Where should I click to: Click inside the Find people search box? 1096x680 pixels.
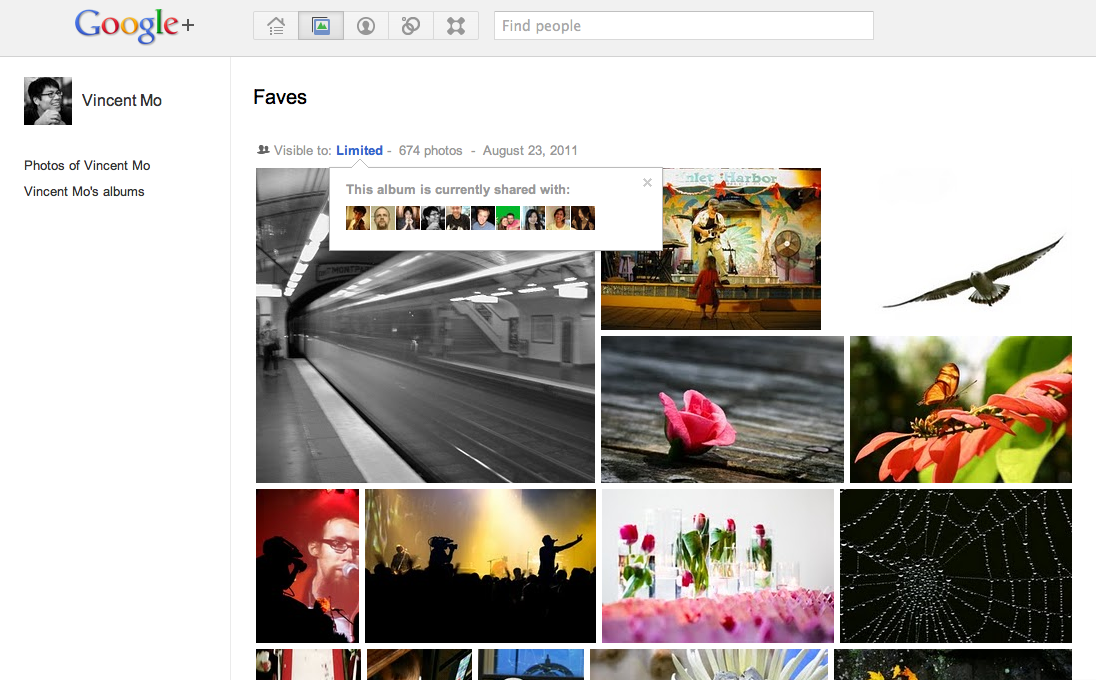683,25
